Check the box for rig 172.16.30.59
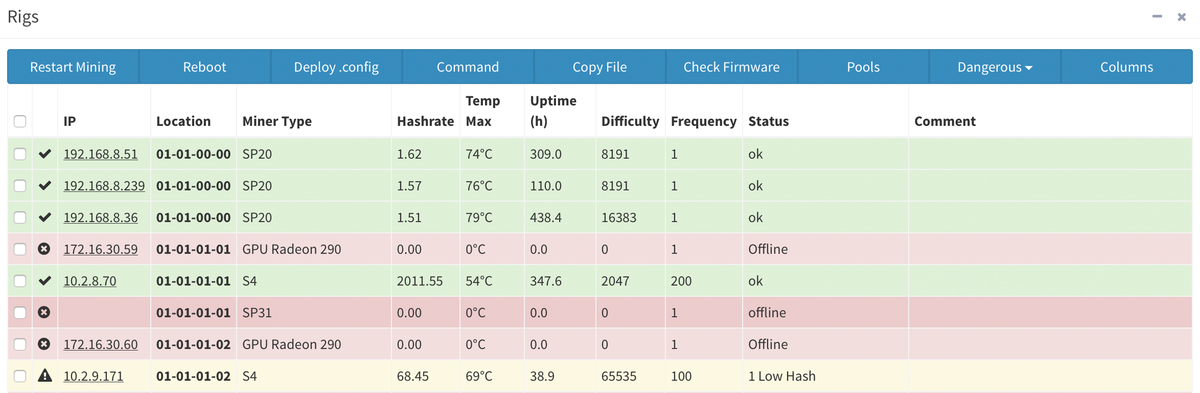1200x393 pixels. 20,249
